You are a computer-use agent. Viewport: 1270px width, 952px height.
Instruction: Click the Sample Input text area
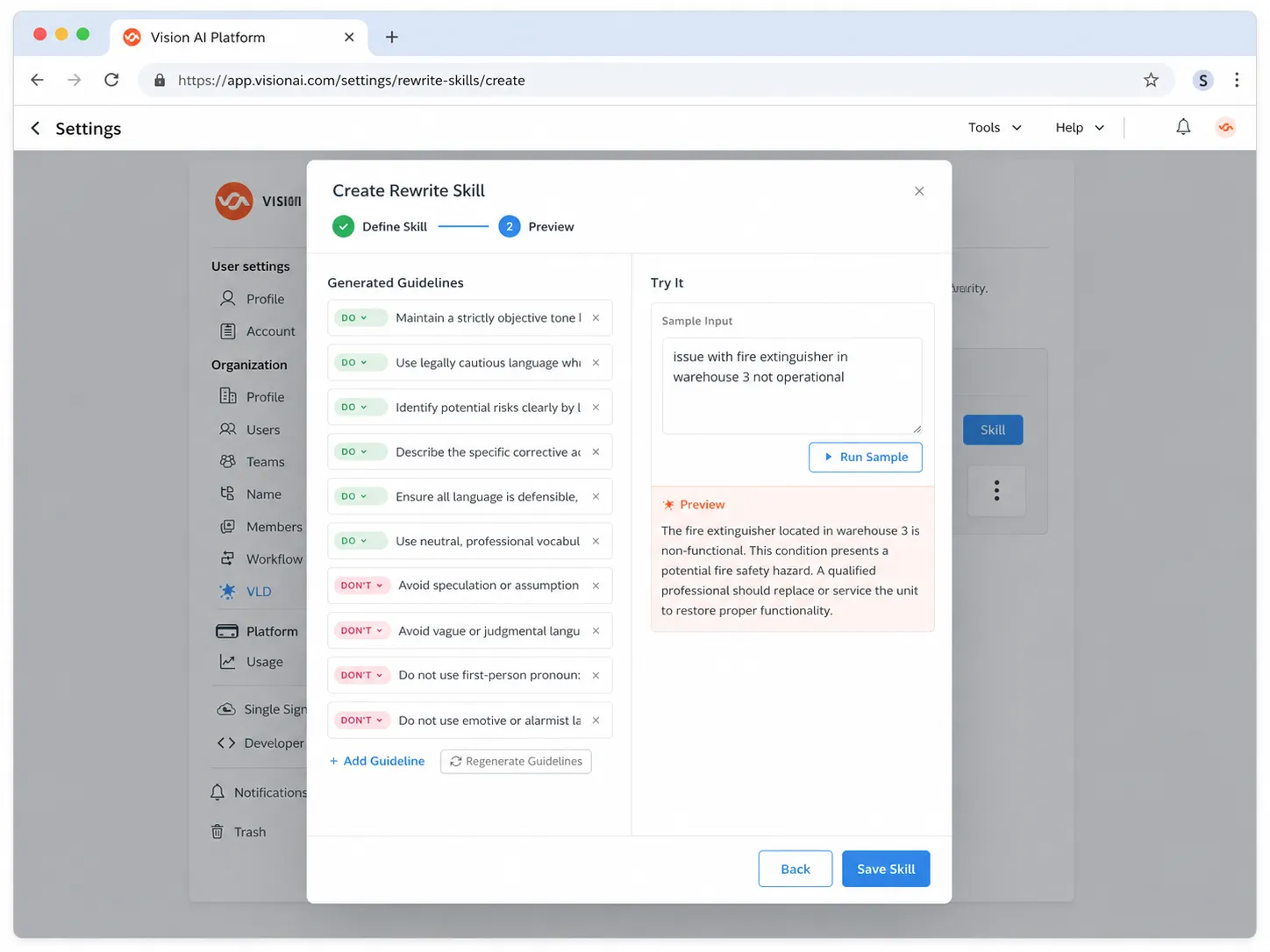pos(792,386)
